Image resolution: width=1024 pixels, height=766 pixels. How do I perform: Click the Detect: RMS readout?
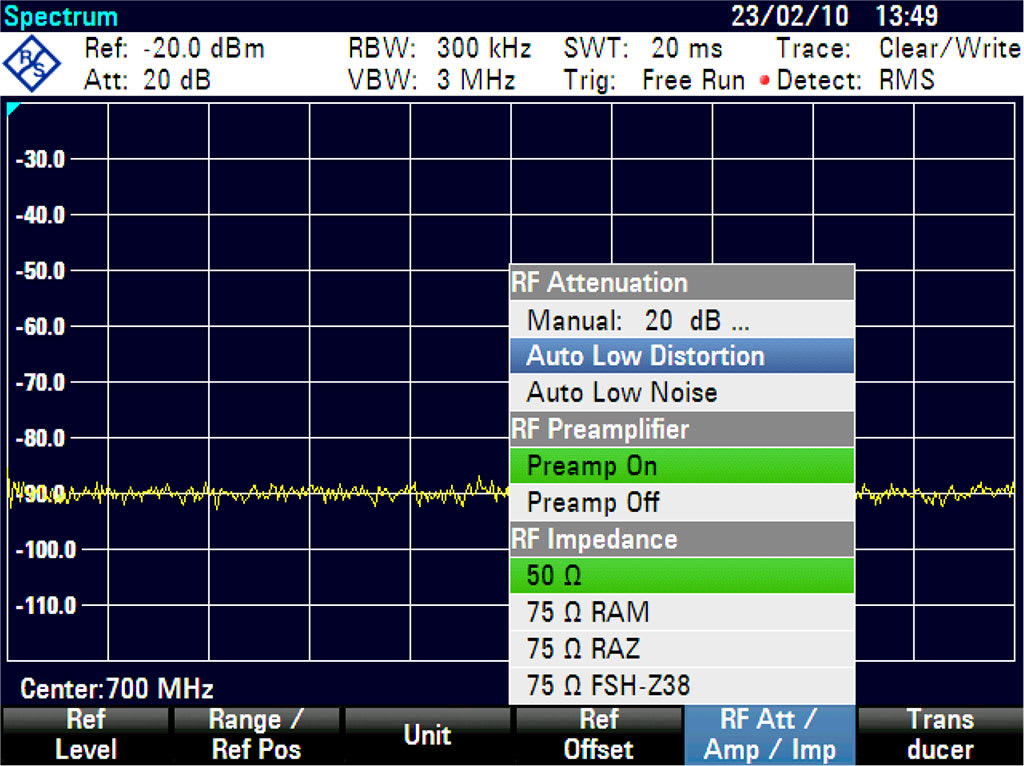click(856, 80)
